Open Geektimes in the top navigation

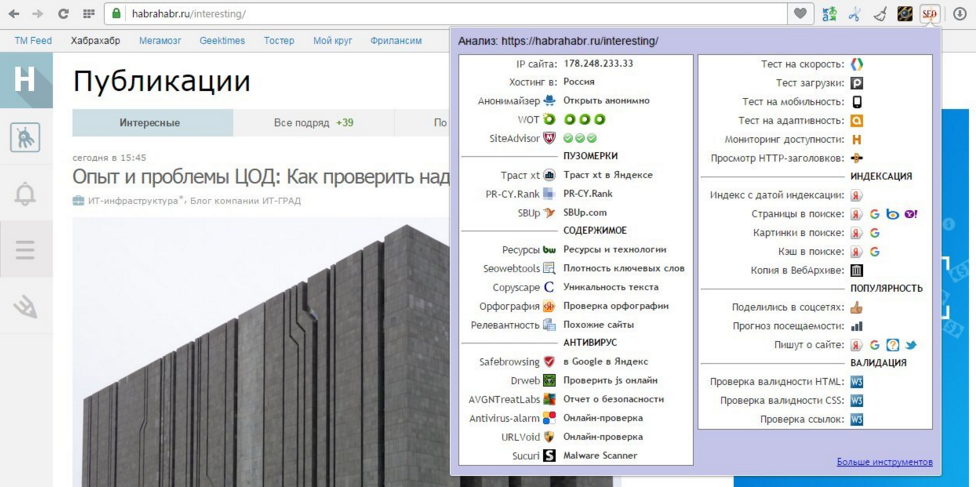[222, 41]
